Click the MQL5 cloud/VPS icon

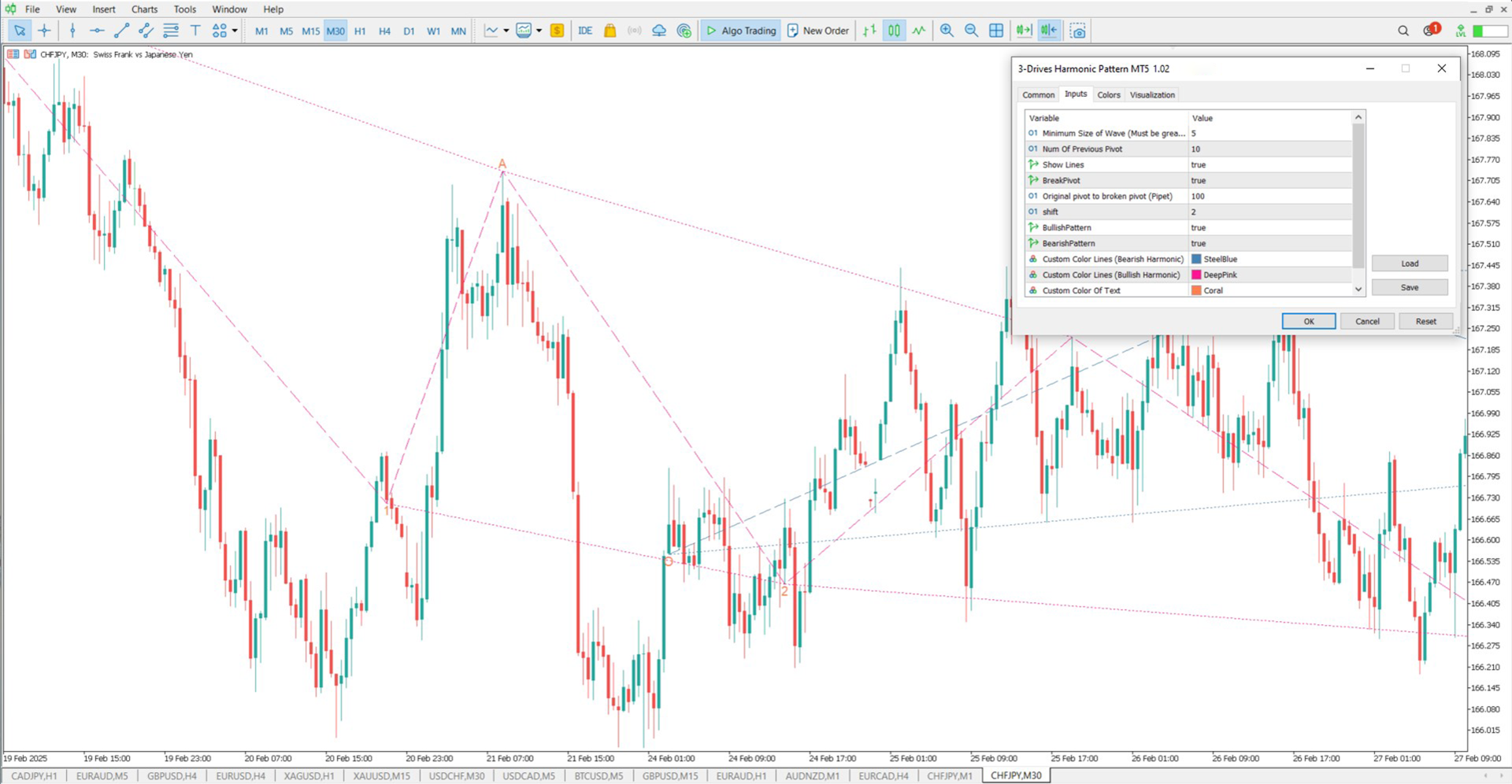pos(658,31)
